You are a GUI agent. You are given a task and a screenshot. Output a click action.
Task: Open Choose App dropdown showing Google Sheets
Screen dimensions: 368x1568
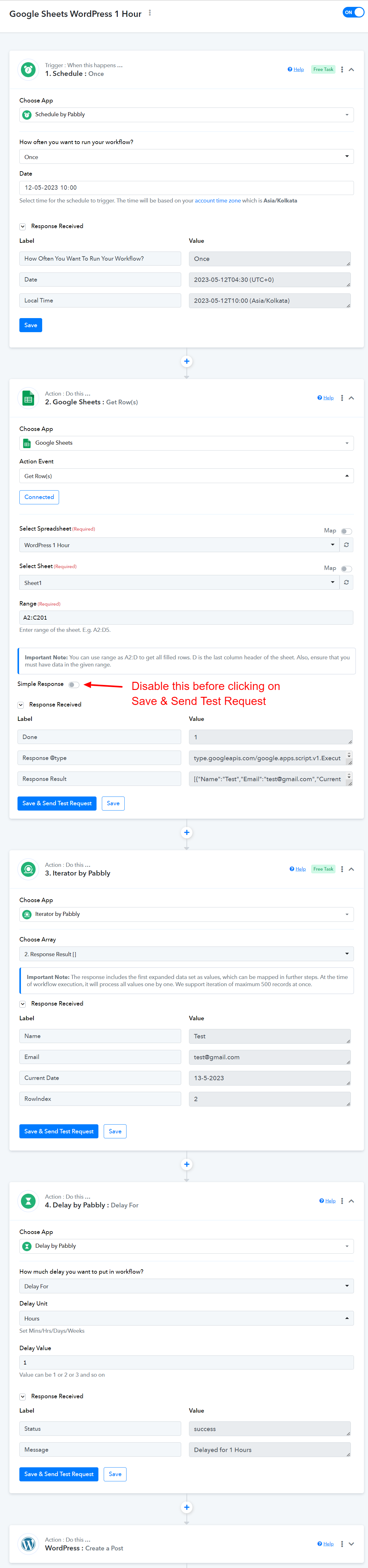[186, 443]
